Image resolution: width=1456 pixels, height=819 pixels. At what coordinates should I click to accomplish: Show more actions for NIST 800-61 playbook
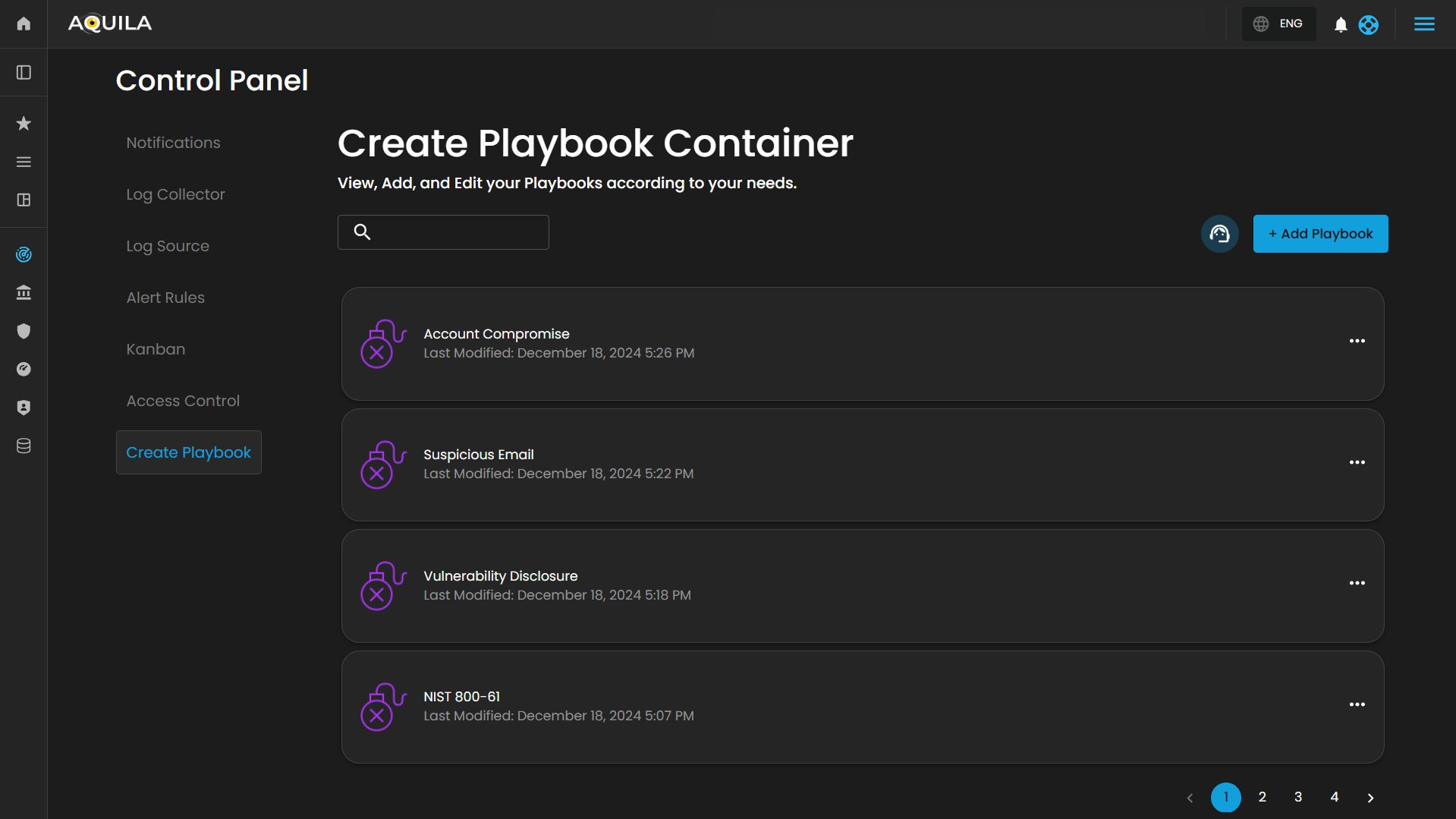pos(1357,704)
